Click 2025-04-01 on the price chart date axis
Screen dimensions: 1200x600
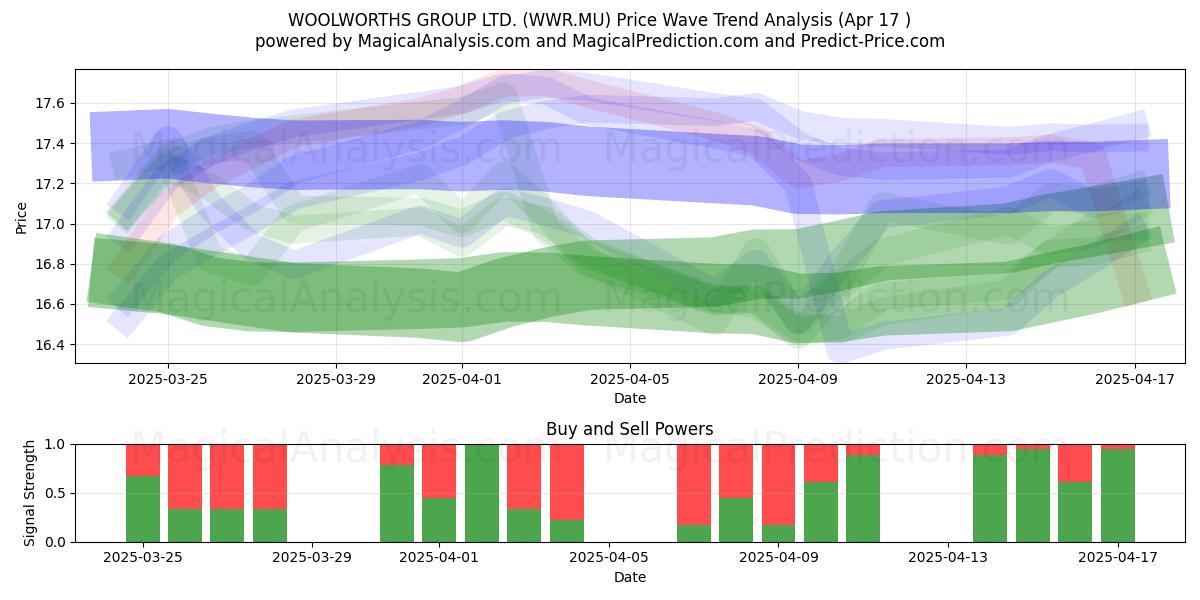462,379
